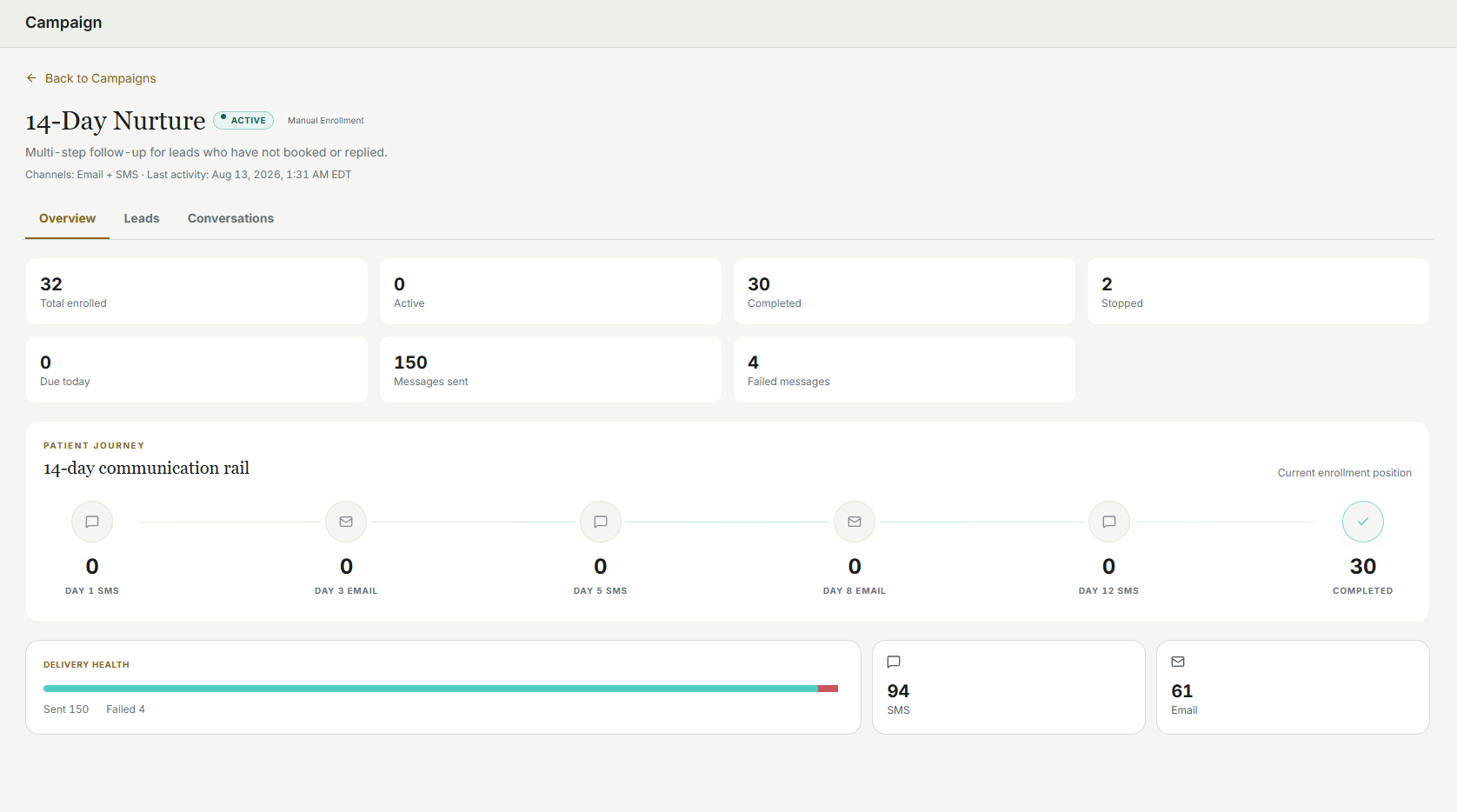Click the 0 Due today card

[x=196, y=369]
